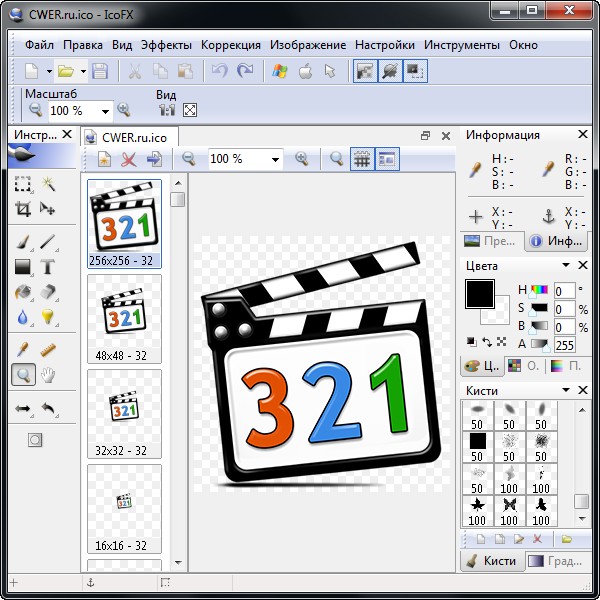
Task: Toggle the pixel grid display button
Action: coord(362,159)
